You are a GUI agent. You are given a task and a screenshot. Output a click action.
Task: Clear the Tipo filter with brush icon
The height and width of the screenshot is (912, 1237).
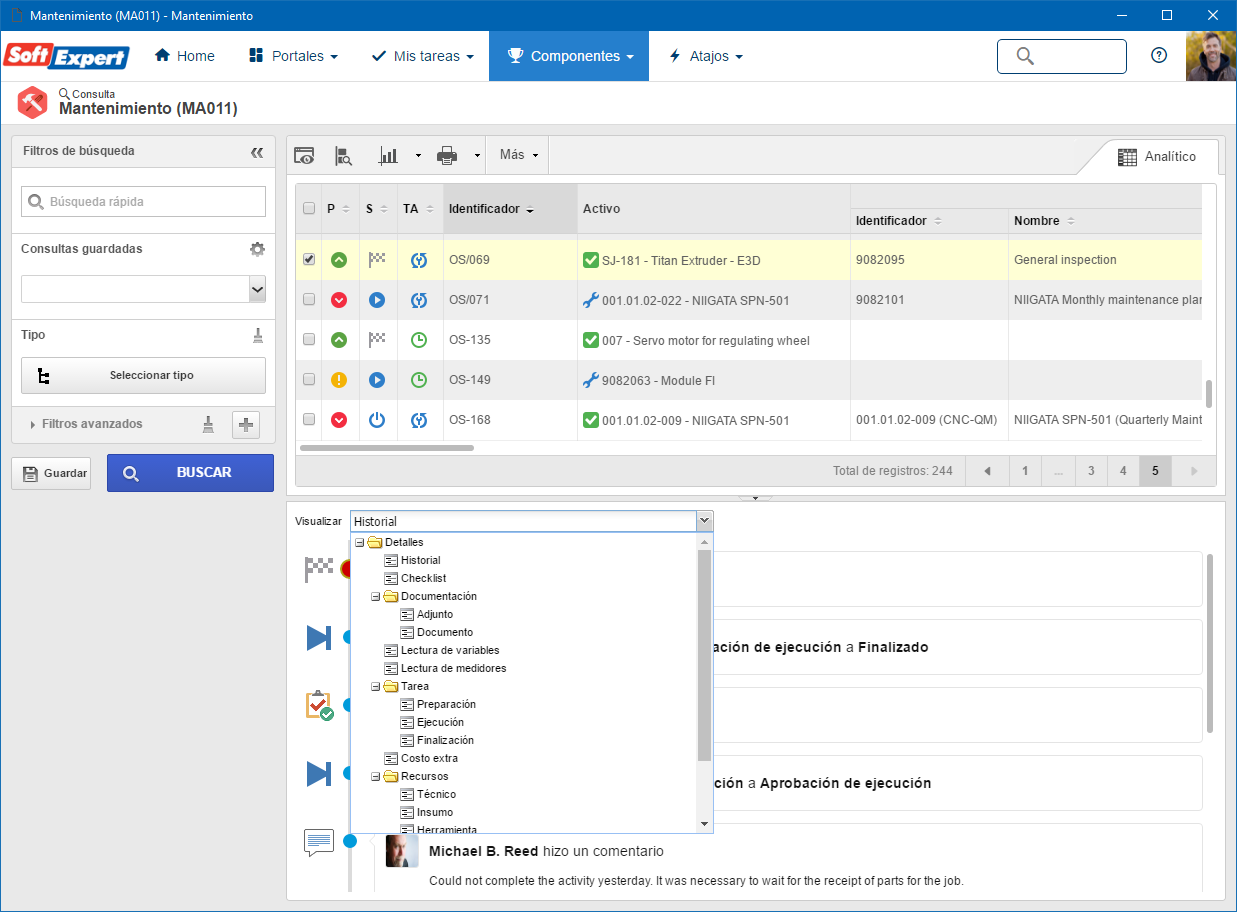pyautogui.click(x=258, y=335)
